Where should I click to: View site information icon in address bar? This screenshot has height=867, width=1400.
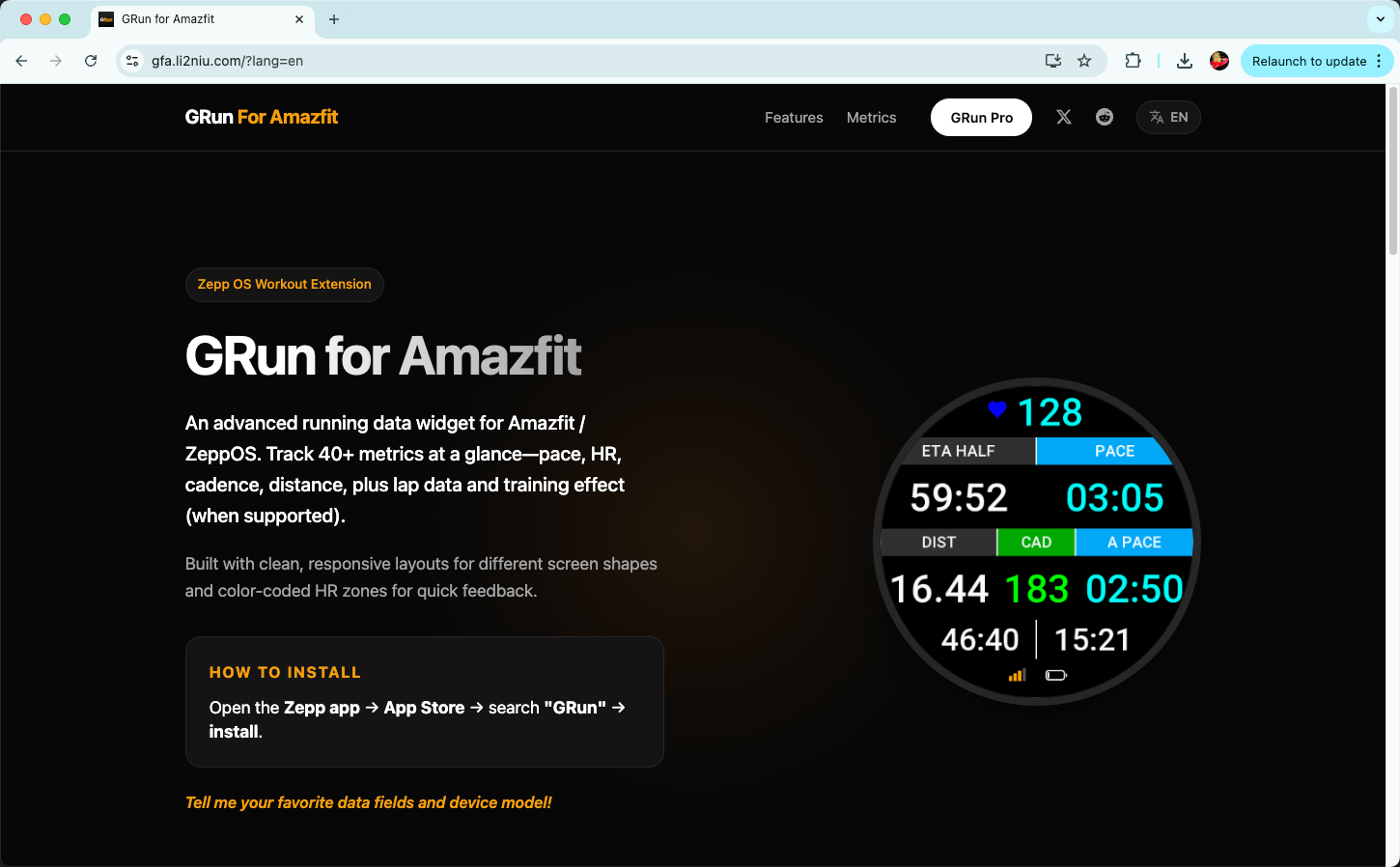pos(133,61)
